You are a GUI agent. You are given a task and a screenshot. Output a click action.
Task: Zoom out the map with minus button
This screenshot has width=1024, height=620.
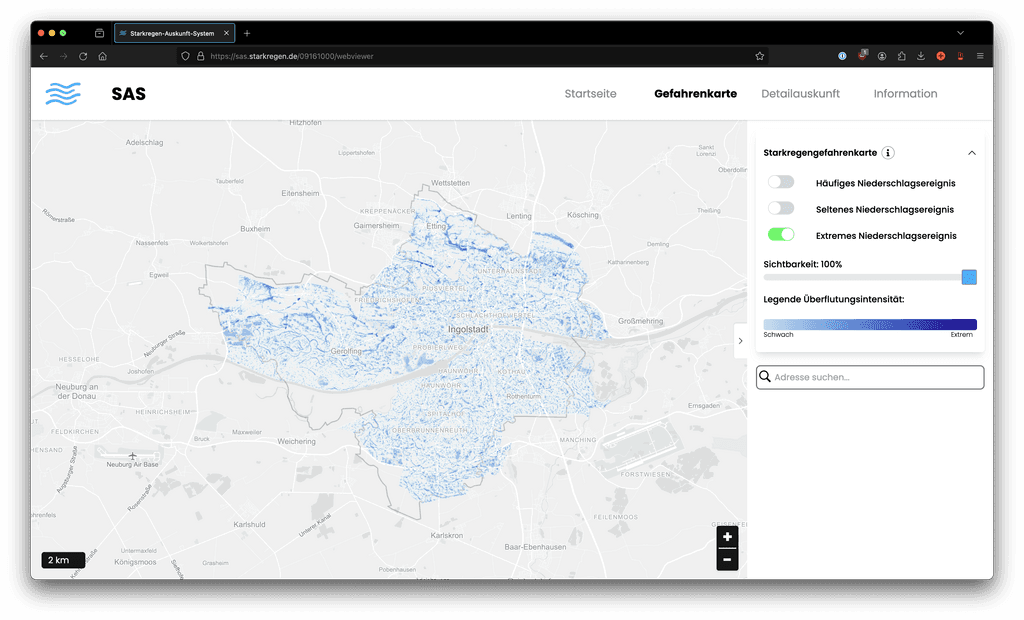727,560
